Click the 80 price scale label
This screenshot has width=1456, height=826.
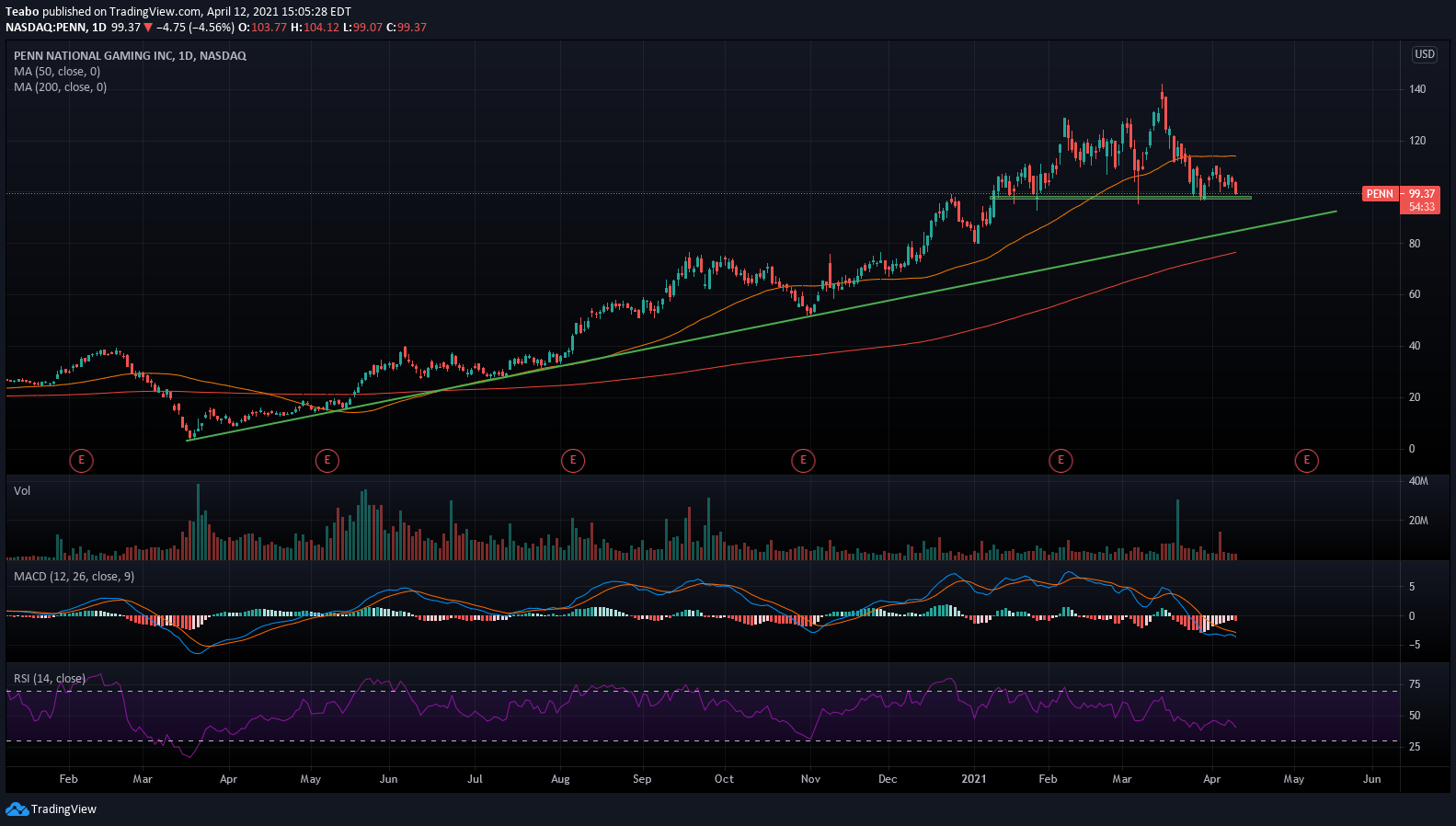tap(1415, 244)
